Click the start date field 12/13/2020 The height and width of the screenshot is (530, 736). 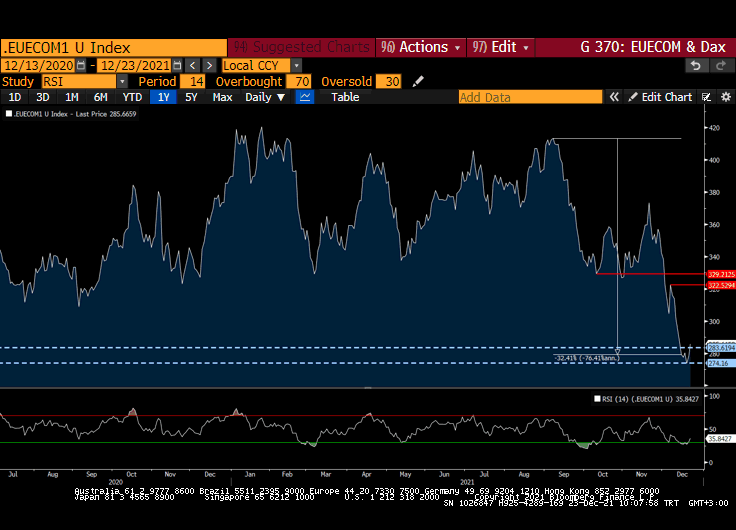point(38,65)
